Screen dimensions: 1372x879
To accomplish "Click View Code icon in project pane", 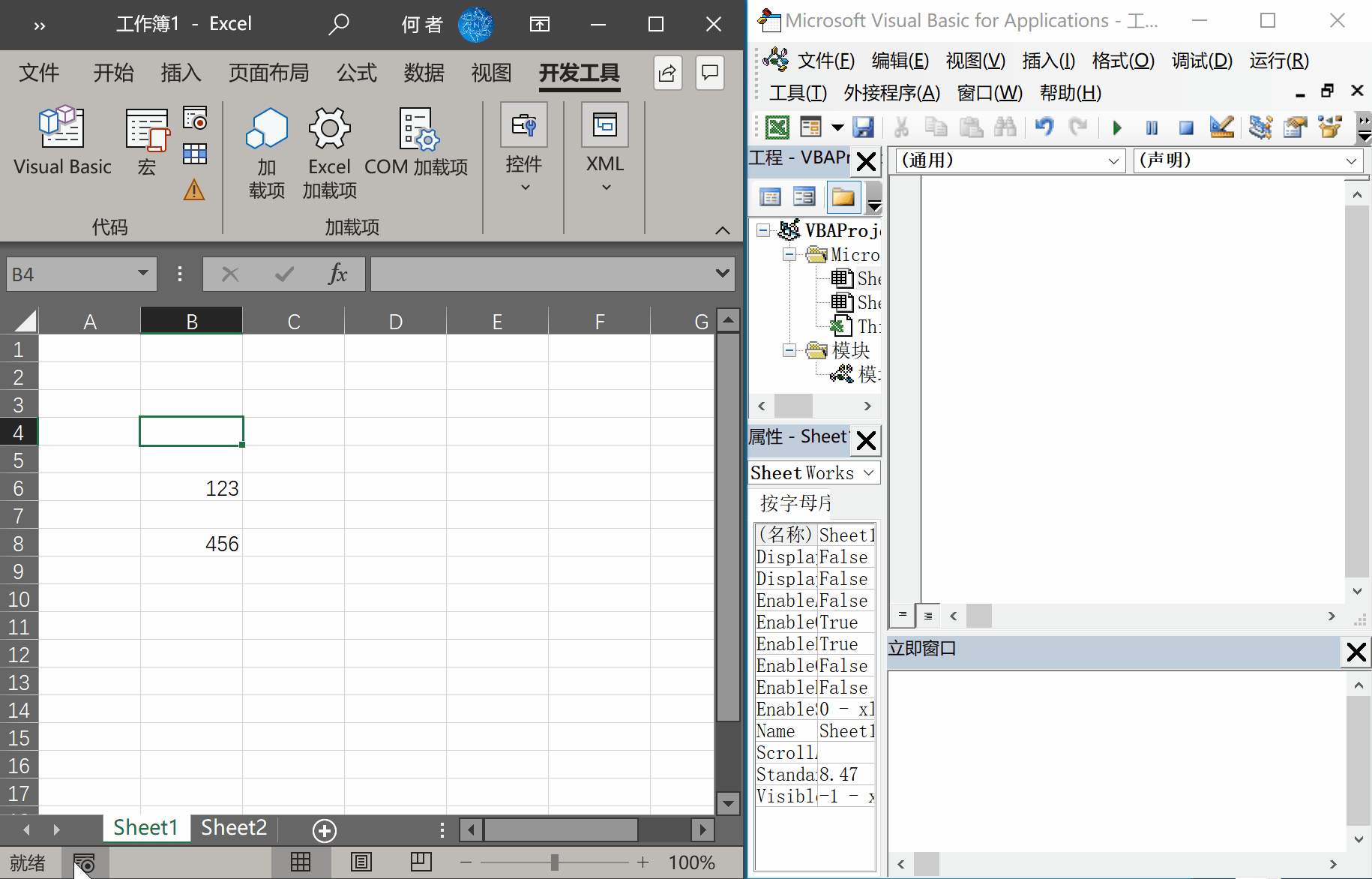I will tap(770, 198).
